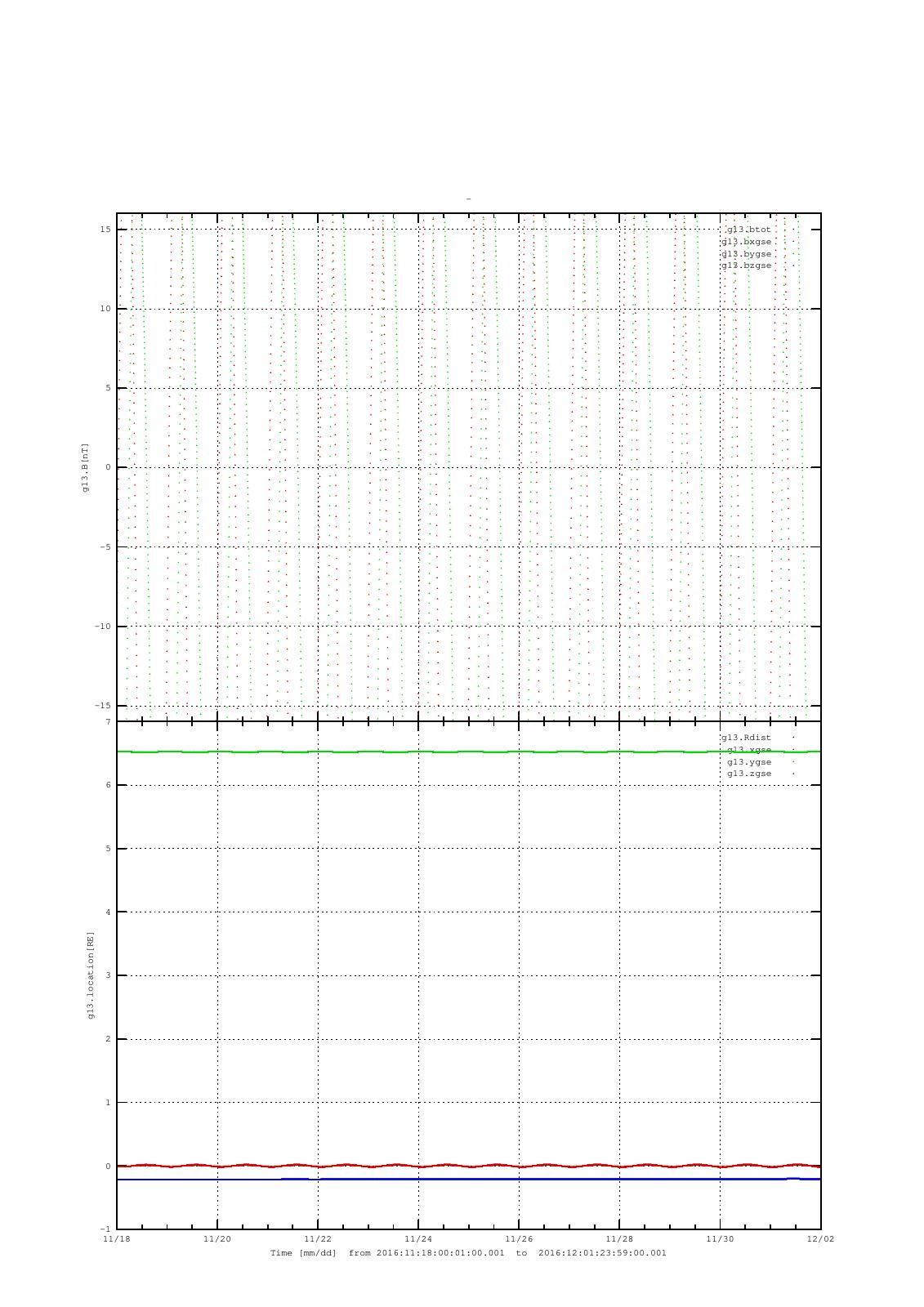Click the -1 tick on location axis
This screenshot has height=1307, width=924.
click(x=105, y=1229)
